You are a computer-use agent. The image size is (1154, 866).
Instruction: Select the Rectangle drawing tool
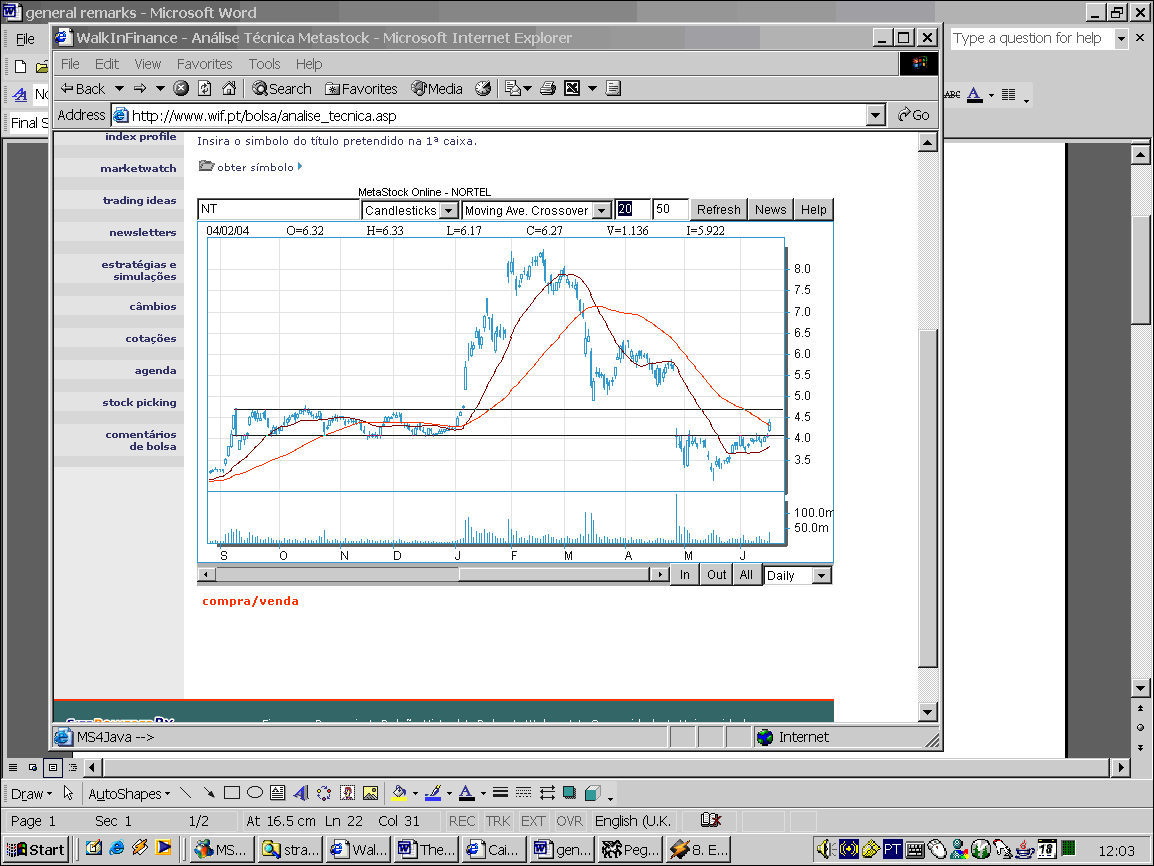click(x=232, y=793)
